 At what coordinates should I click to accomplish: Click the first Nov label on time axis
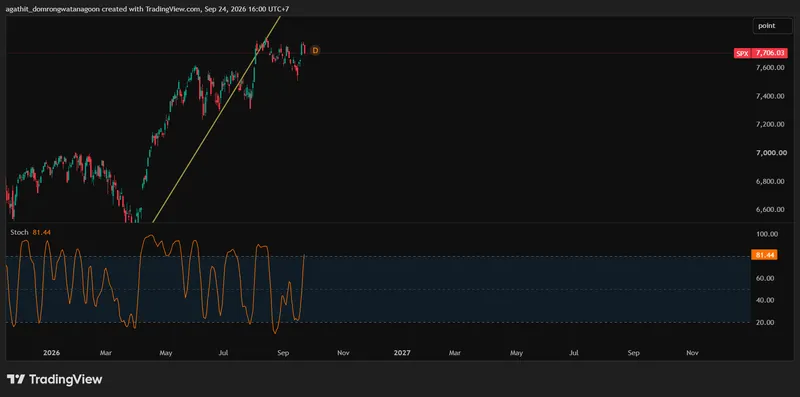343,353
